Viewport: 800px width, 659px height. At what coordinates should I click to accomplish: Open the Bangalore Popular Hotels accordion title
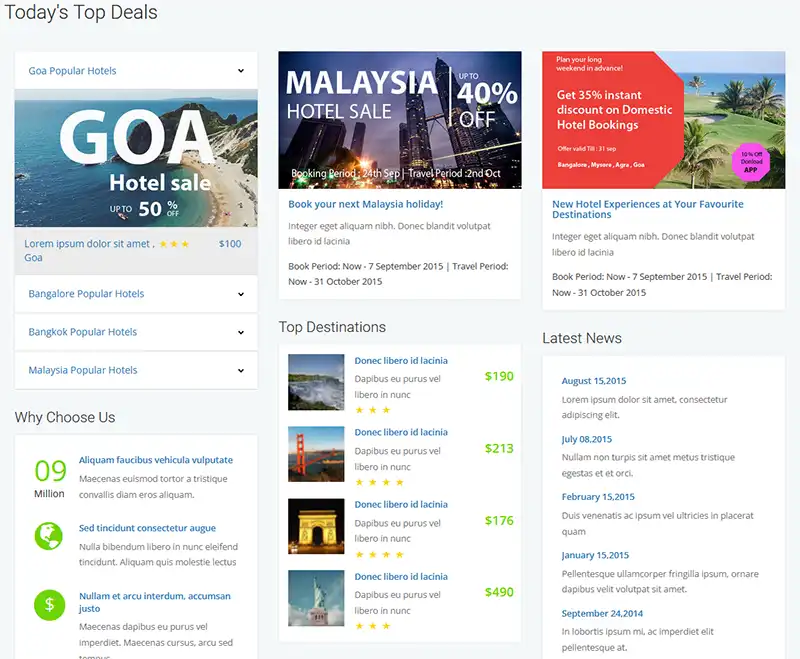pyautogui.click(x=86, y=294)
